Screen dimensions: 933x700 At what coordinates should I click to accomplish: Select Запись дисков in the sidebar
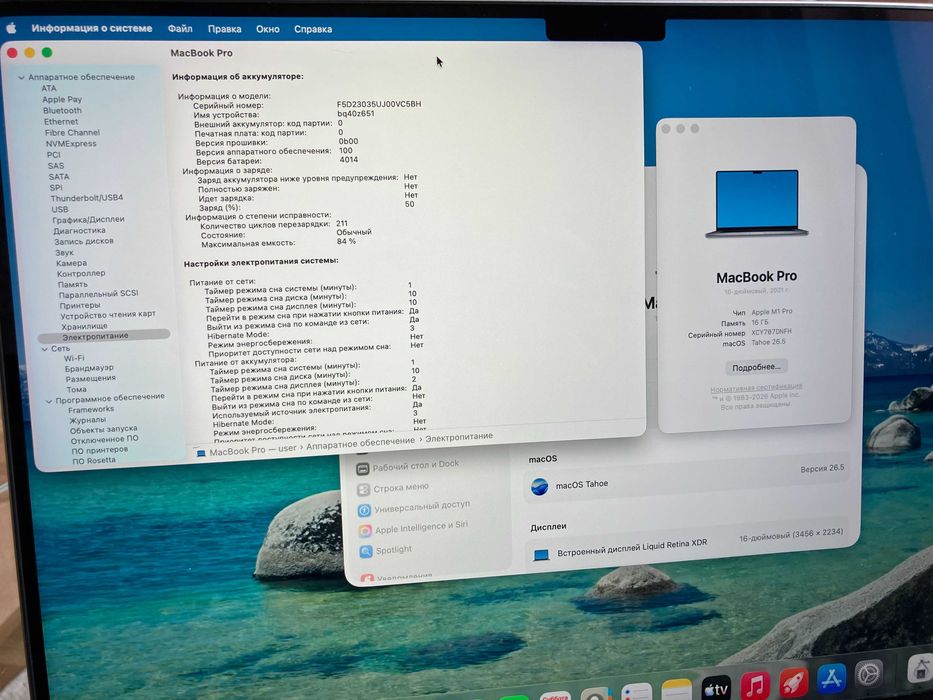point(83,241)
